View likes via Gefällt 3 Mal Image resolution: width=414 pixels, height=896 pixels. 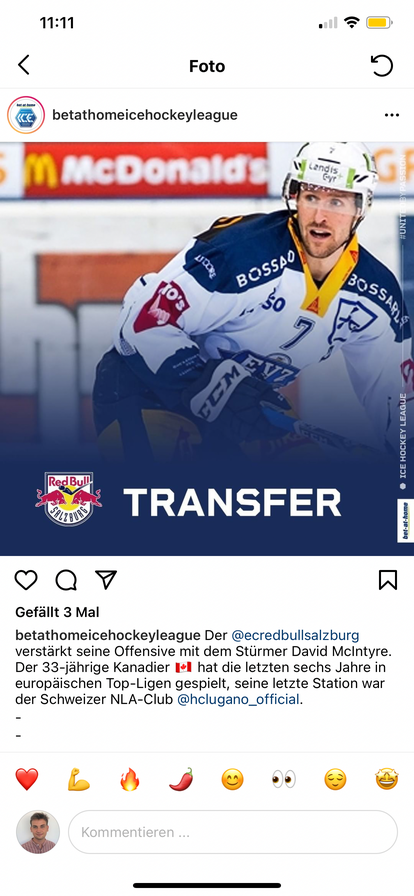57,613
